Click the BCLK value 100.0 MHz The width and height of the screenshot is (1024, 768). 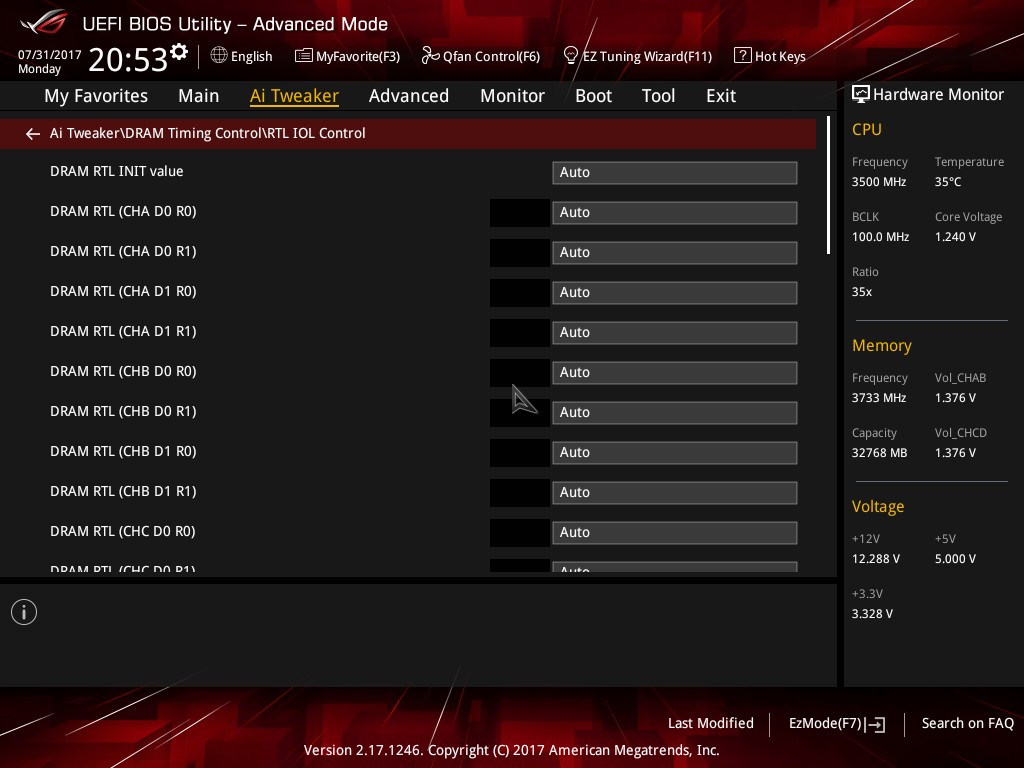pos(880,237)
